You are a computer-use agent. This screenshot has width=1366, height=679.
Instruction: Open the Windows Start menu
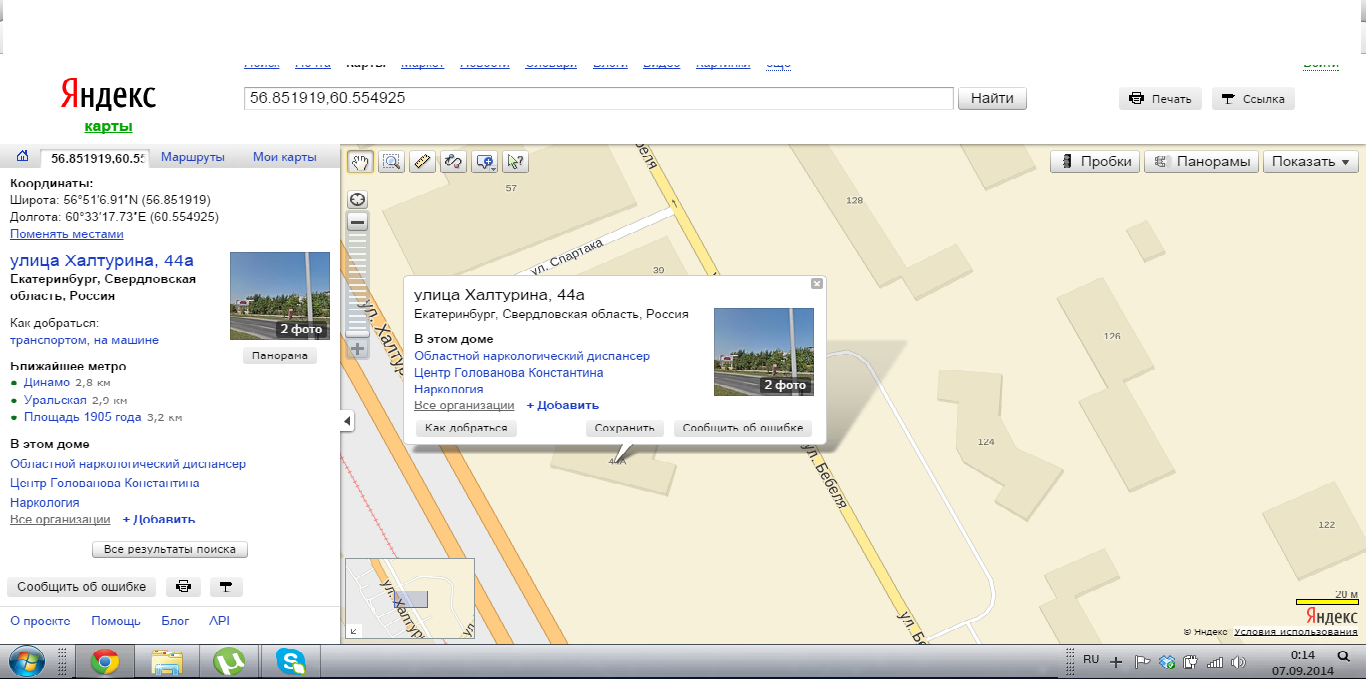(27, 662)
